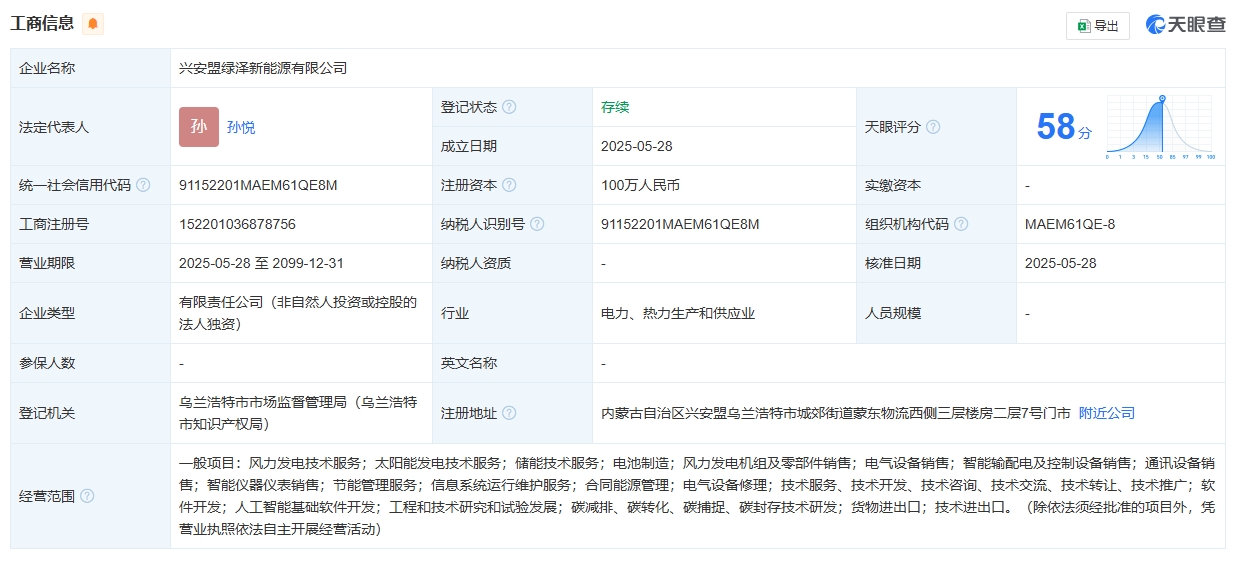Click the 登记机关 label
Image resolution: width=1242 pixels, height=566 pixels.
point(47,413)
